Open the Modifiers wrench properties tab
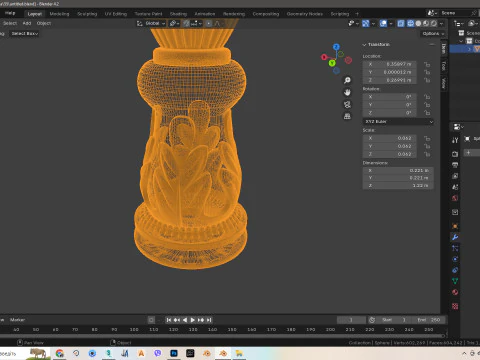This screenshot has width=480, height=360. [455, 237]
